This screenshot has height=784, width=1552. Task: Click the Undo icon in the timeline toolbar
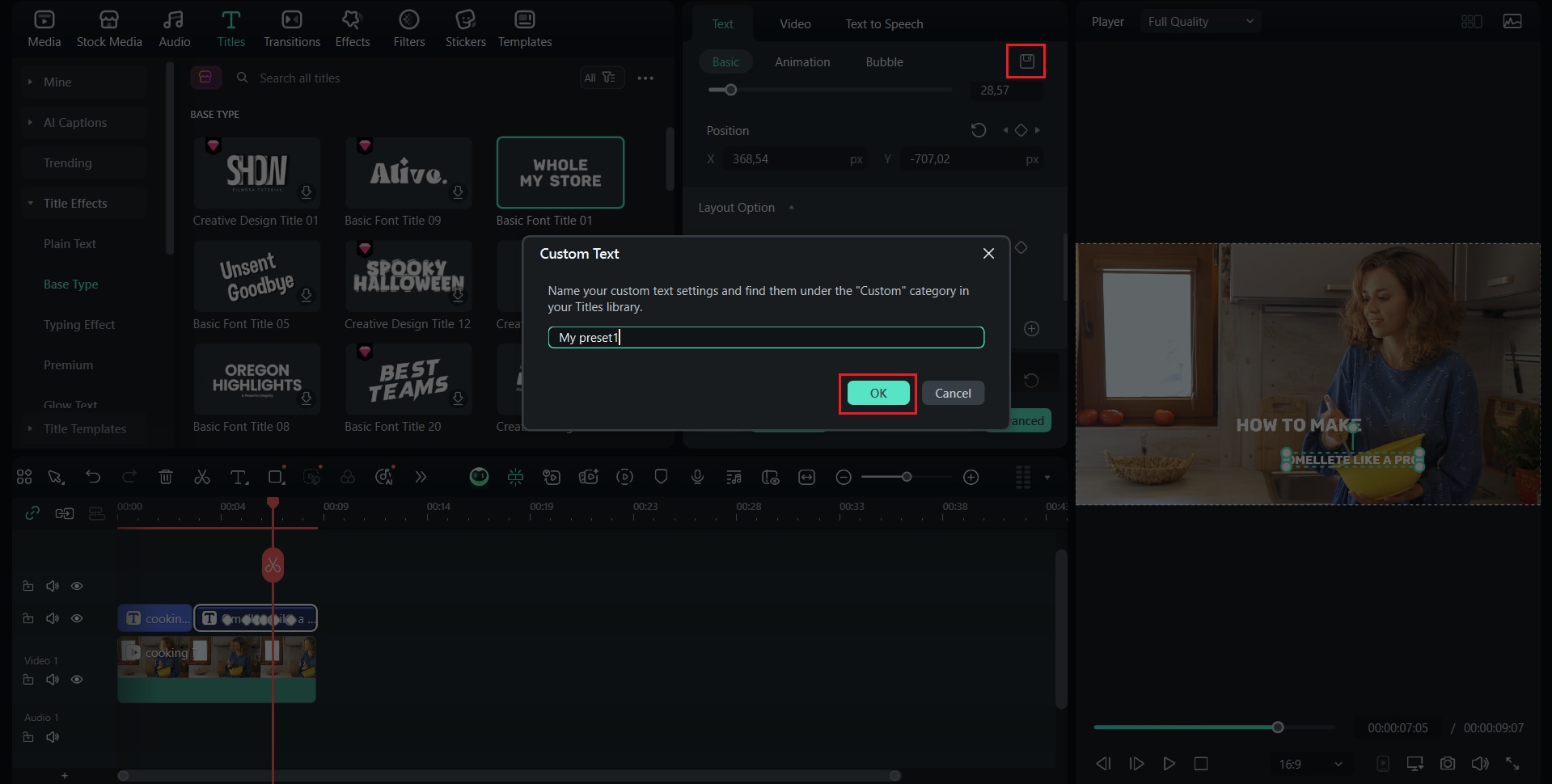tap(93, 477)
